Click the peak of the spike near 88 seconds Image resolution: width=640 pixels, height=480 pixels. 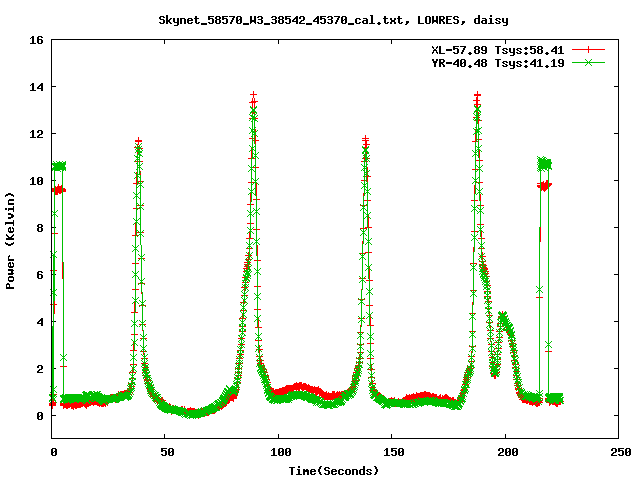click(253, 95)
